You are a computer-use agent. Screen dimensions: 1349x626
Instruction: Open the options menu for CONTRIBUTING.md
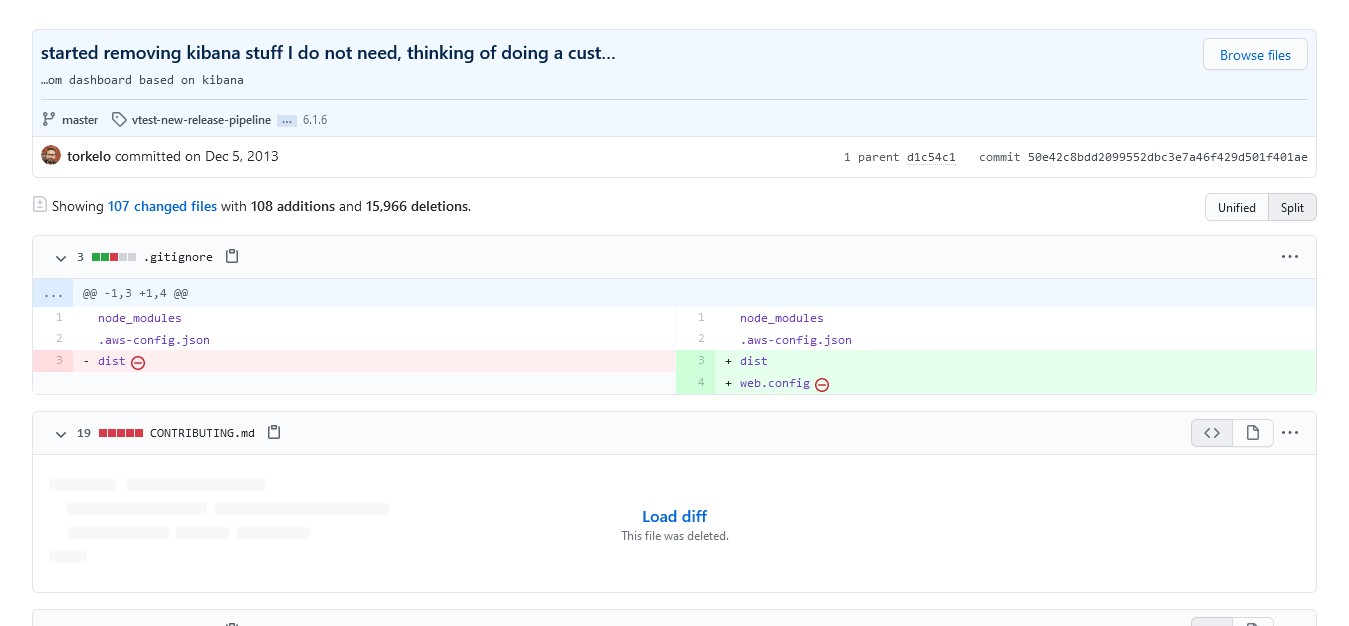1289,432
